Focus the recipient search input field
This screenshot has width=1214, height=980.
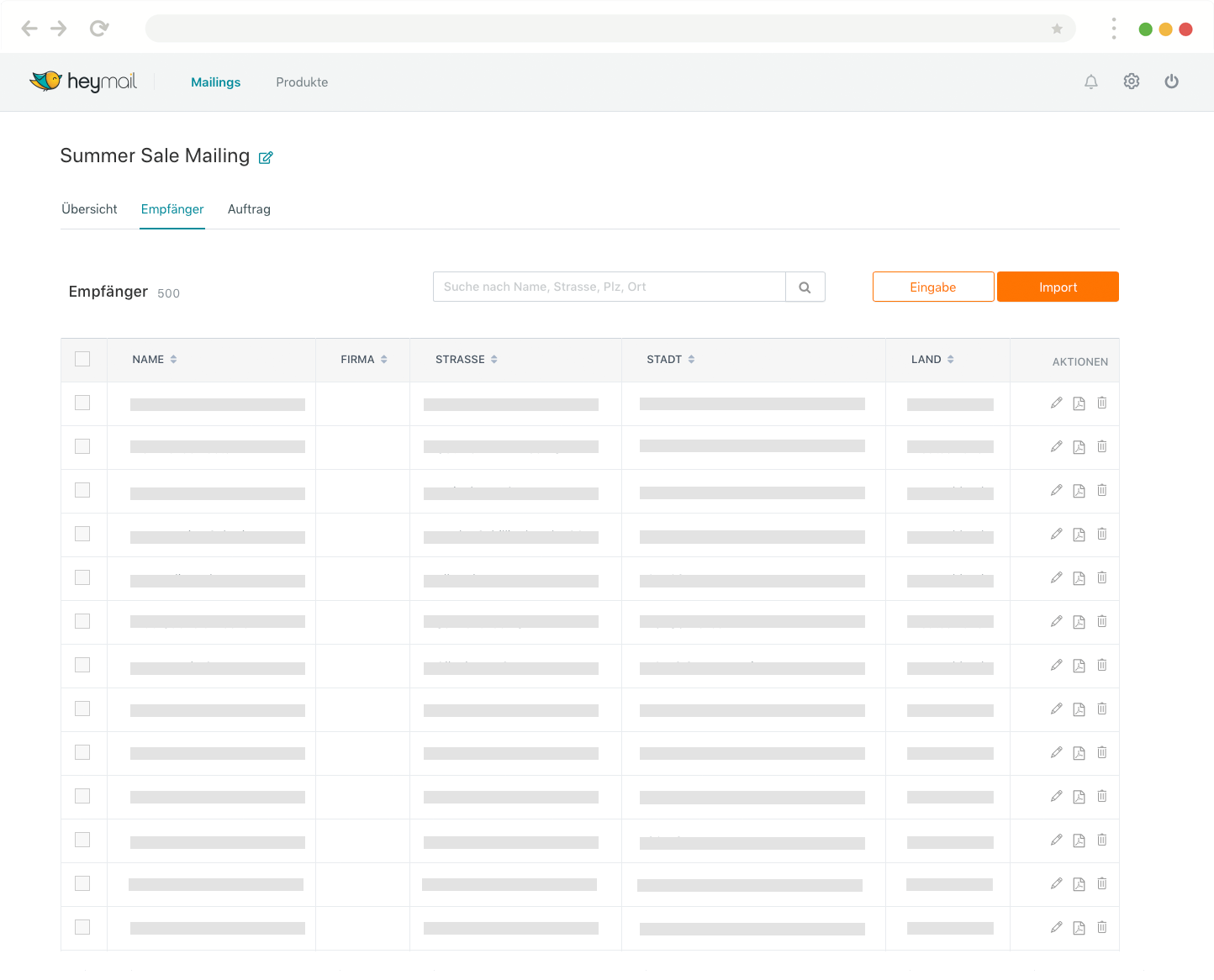[x=609, y=287]
